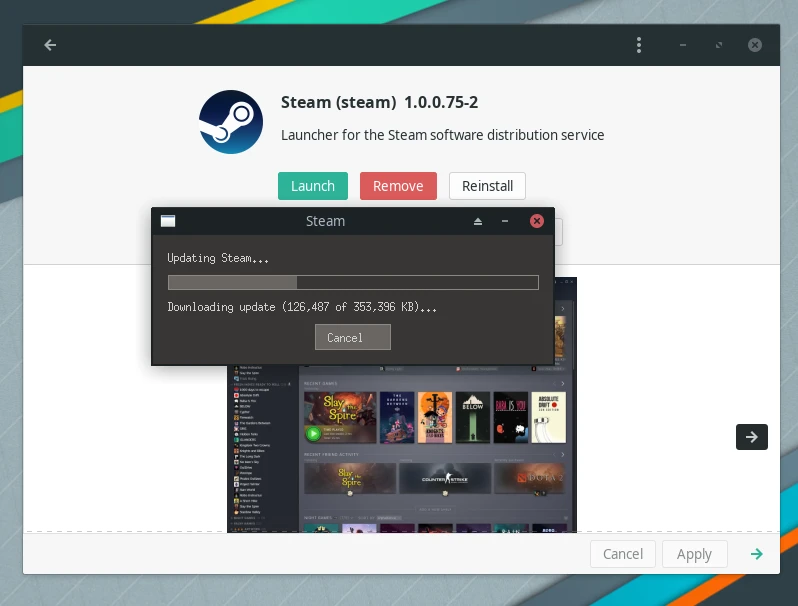Image resolution: width=798 pixels, height=606 pixels.
Task: Click Cancel in the bottom bar
Action: 623,554
